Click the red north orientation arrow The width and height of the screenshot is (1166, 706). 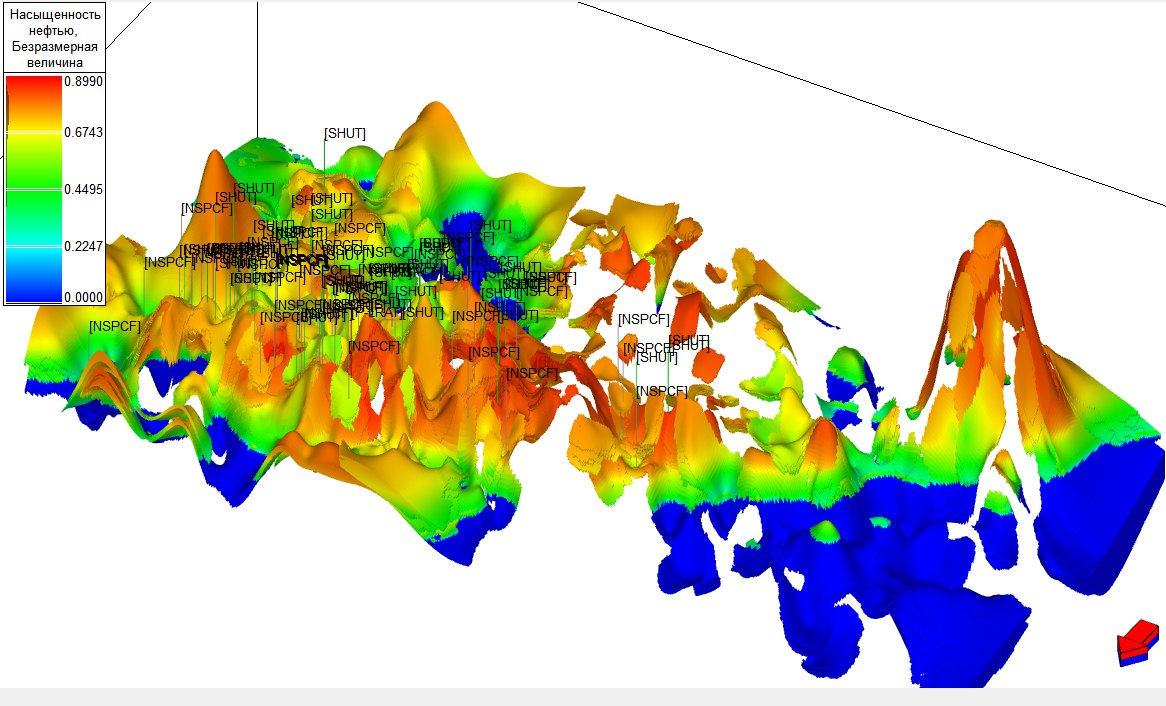tap(1137, 638)
